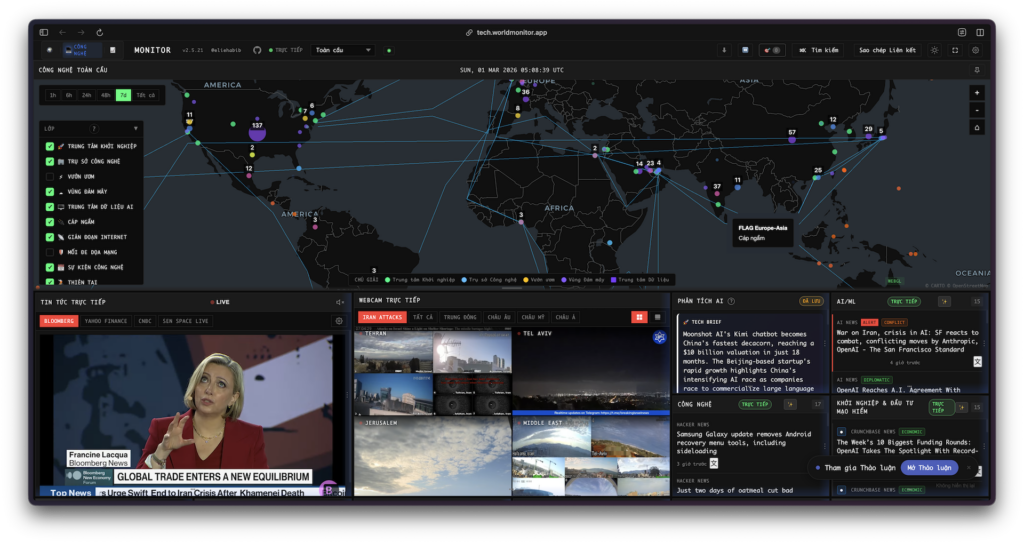Mute the live news audio
Viewport: 1024px width, 543px height.
pyautogui.click(x=339, y=301)
